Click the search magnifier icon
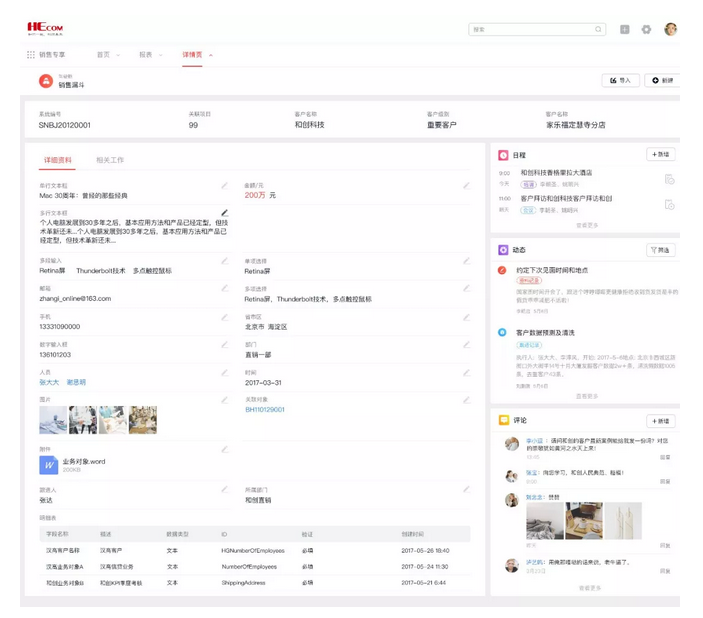The image size is (703, 618). 598,30
